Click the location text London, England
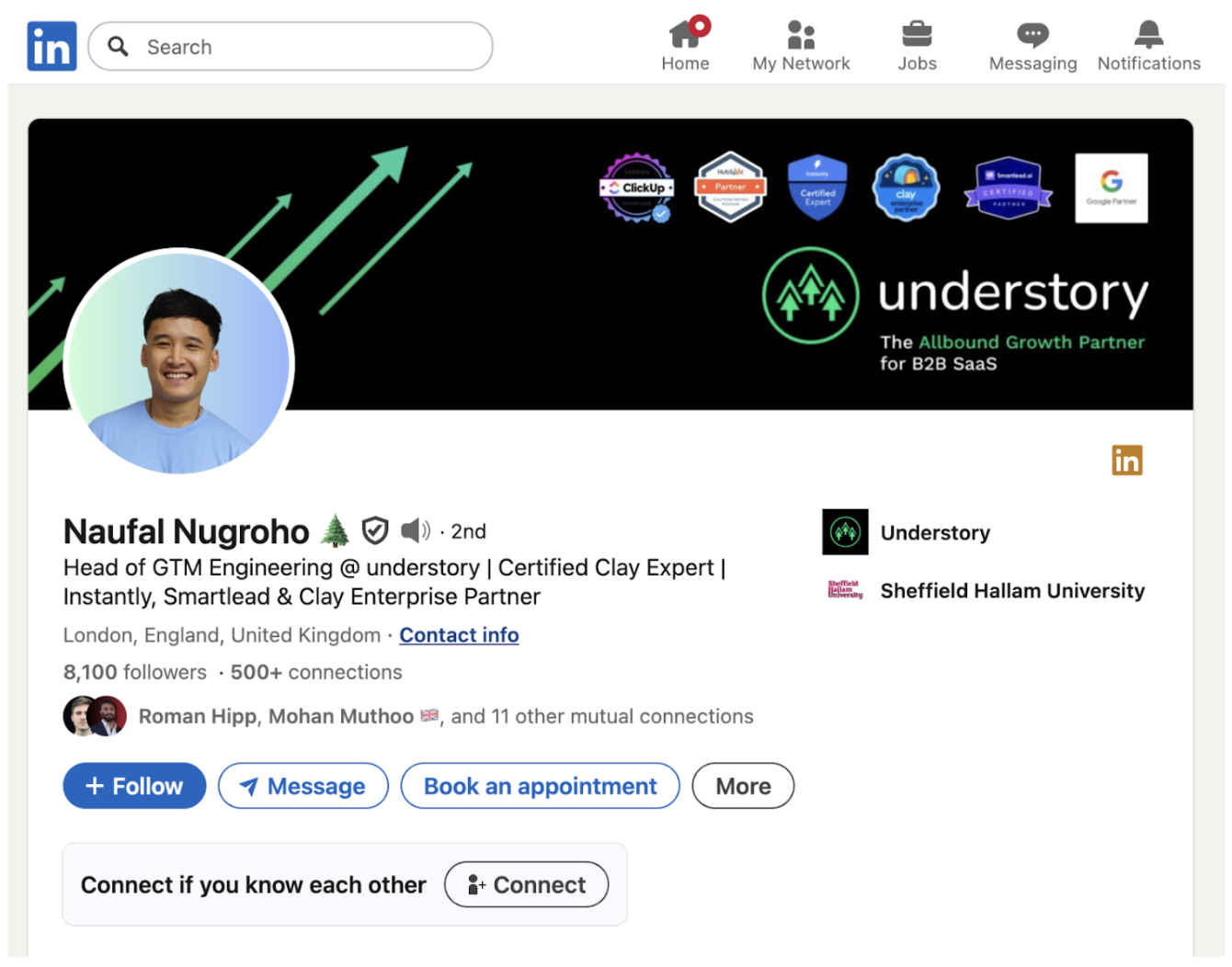 (222, 635)
